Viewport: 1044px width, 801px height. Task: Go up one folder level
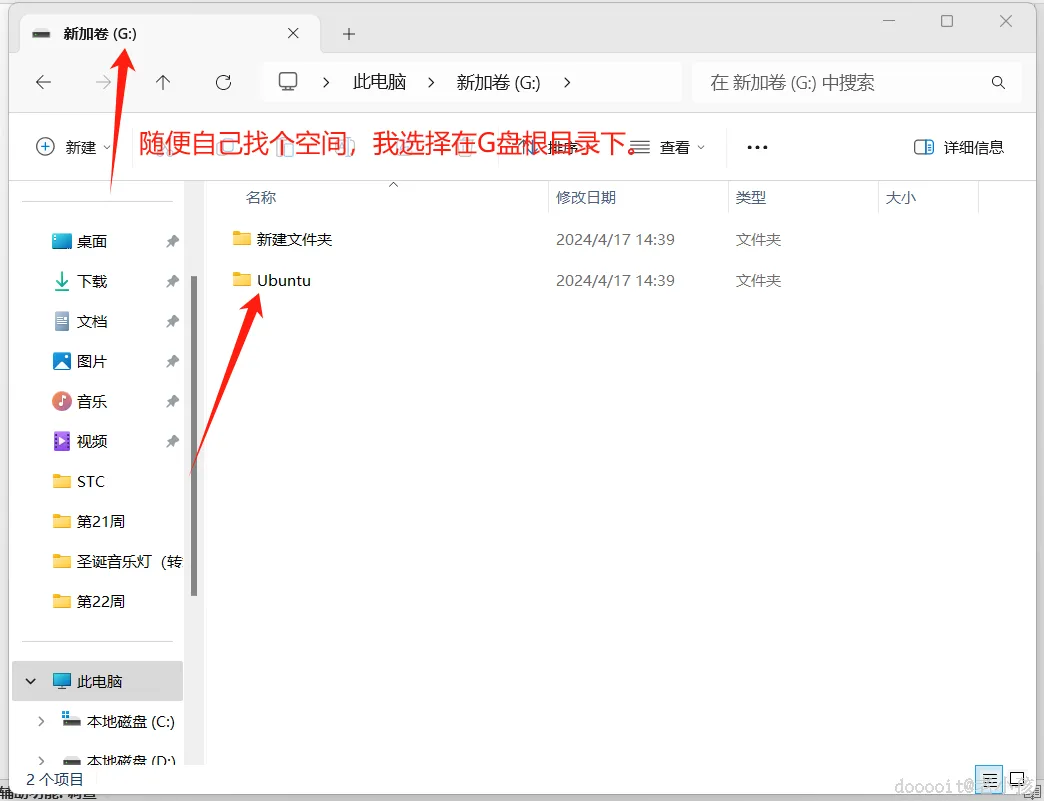pyautogui.click(x=162, y=82)
